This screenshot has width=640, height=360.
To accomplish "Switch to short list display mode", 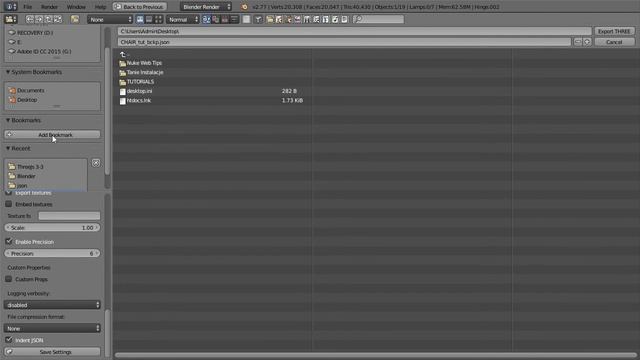I will [x=140, y=19].
